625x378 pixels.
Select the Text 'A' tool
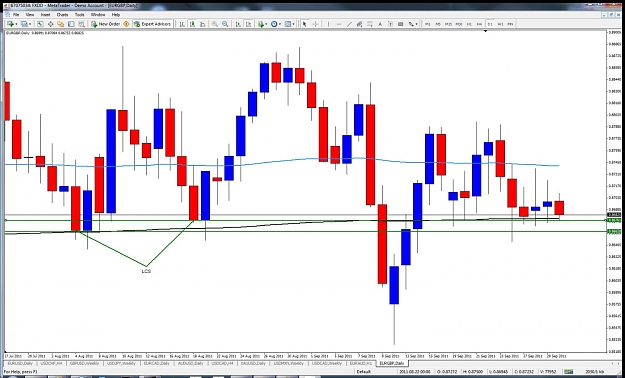point(380,24)
